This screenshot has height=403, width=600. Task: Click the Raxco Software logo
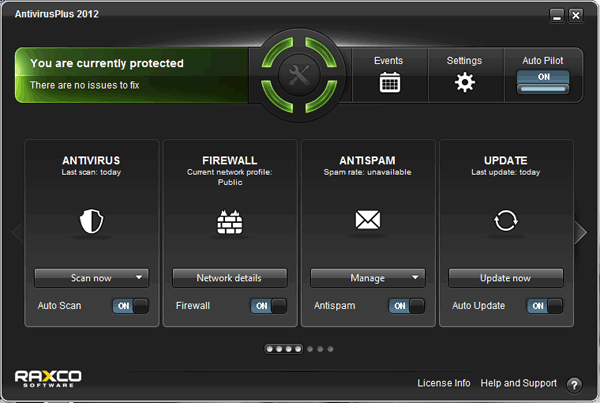point(48,379)
